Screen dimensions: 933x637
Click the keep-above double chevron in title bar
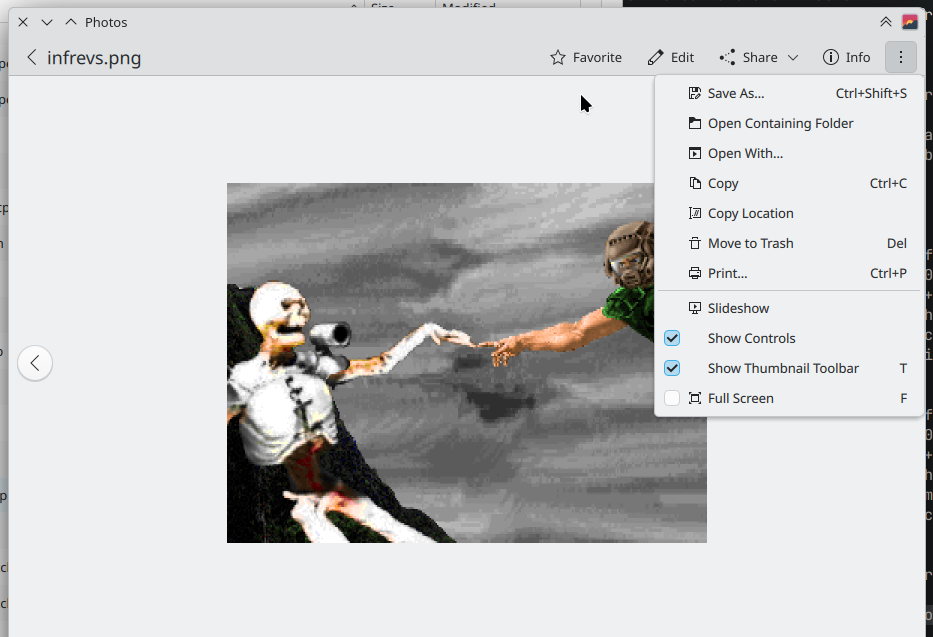tap(885, 22)
